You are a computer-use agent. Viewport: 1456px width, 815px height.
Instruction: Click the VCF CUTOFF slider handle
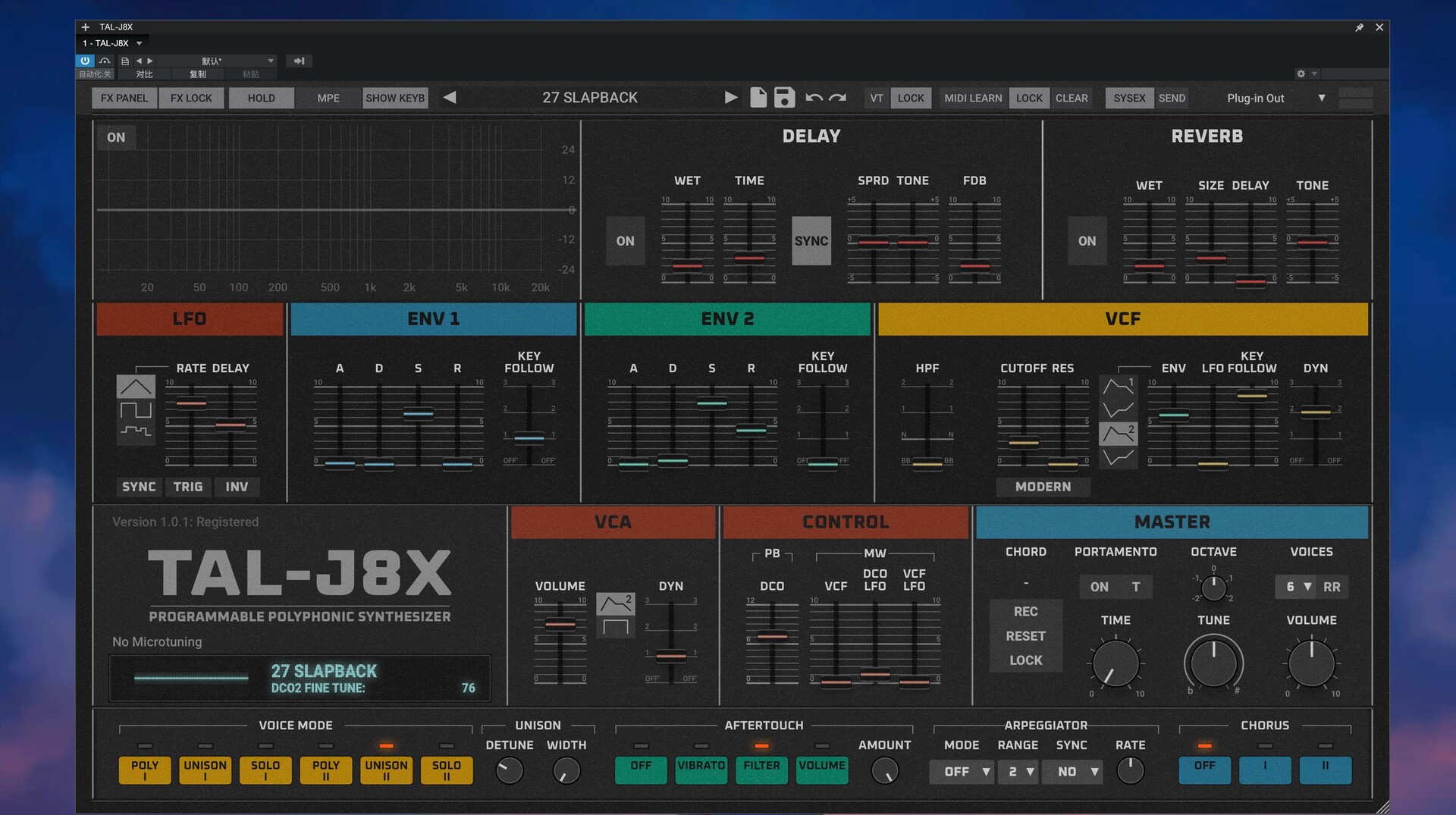click(x=1023, y=442)
